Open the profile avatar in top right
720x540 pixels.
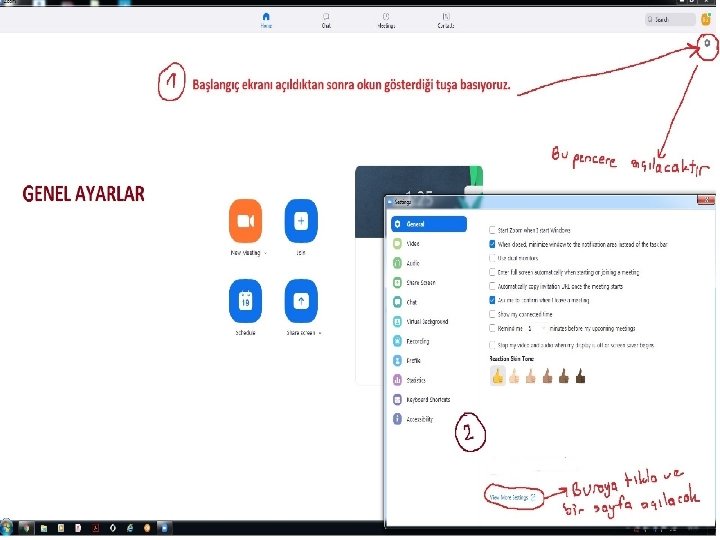point(706,19)
